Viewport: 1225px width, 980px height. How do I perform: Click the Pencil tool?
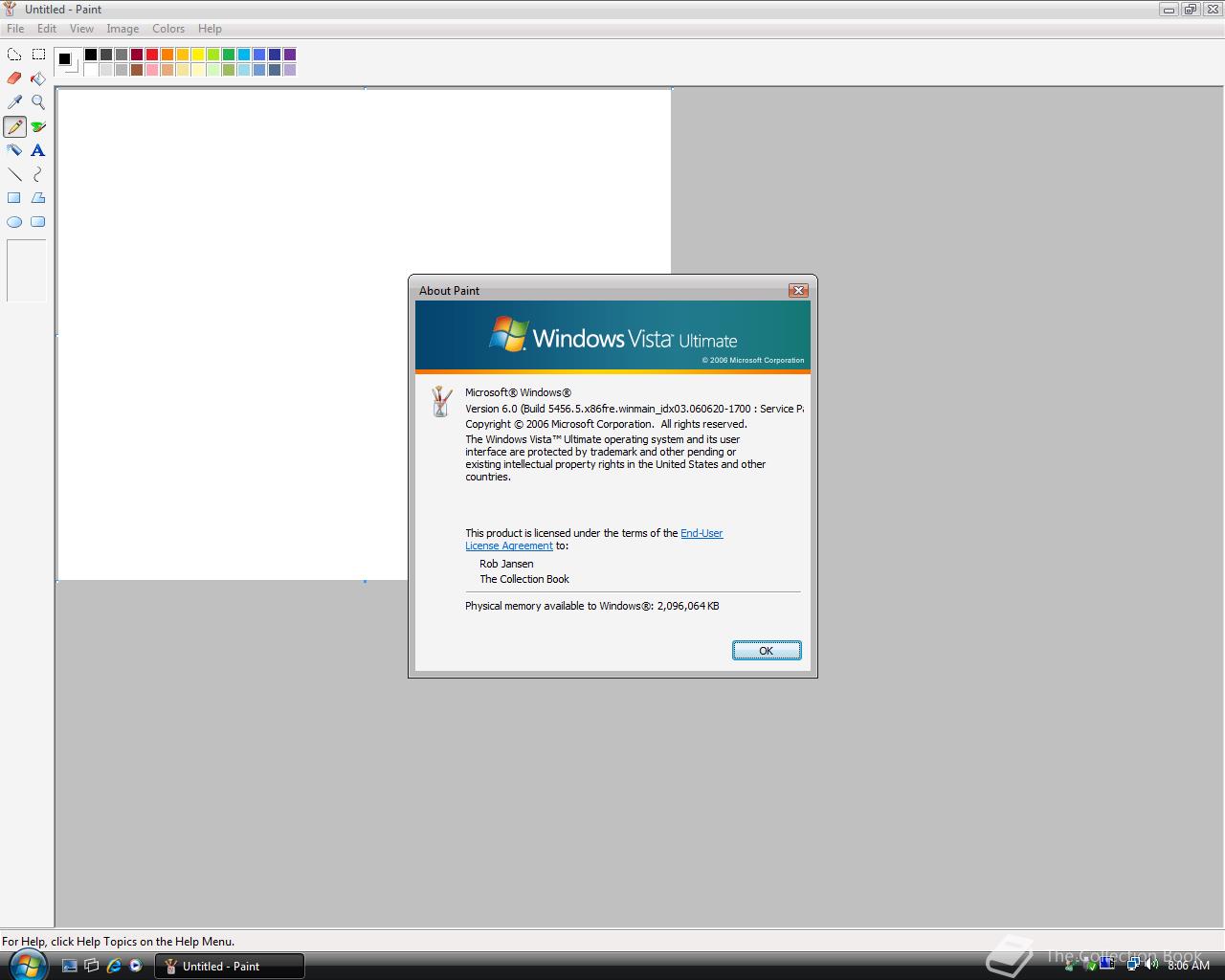[x=14, y=126]
